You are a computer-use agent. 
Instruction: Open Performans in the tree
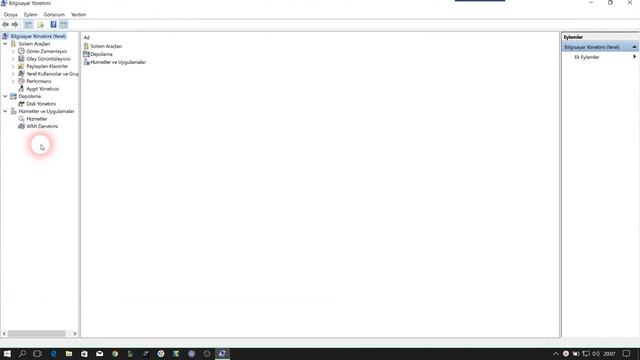[x=39, y=81]
